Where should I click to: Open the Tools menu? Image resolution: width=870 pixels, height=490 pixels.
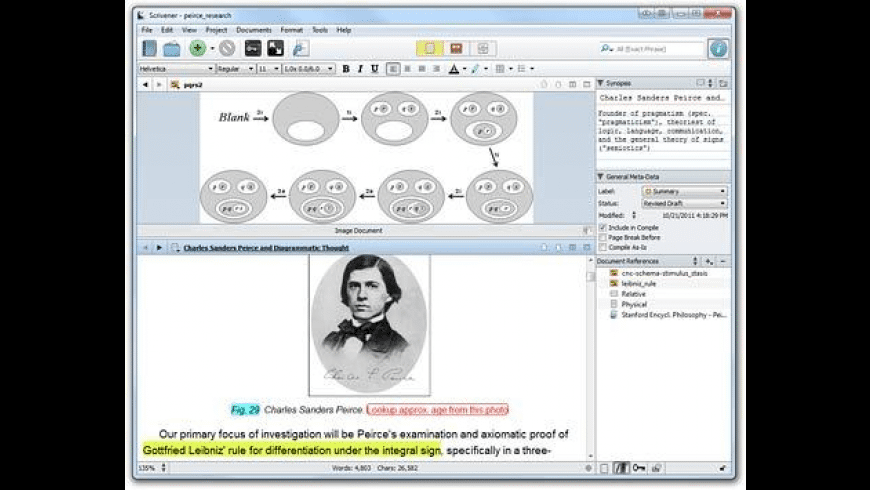point(320,30)
